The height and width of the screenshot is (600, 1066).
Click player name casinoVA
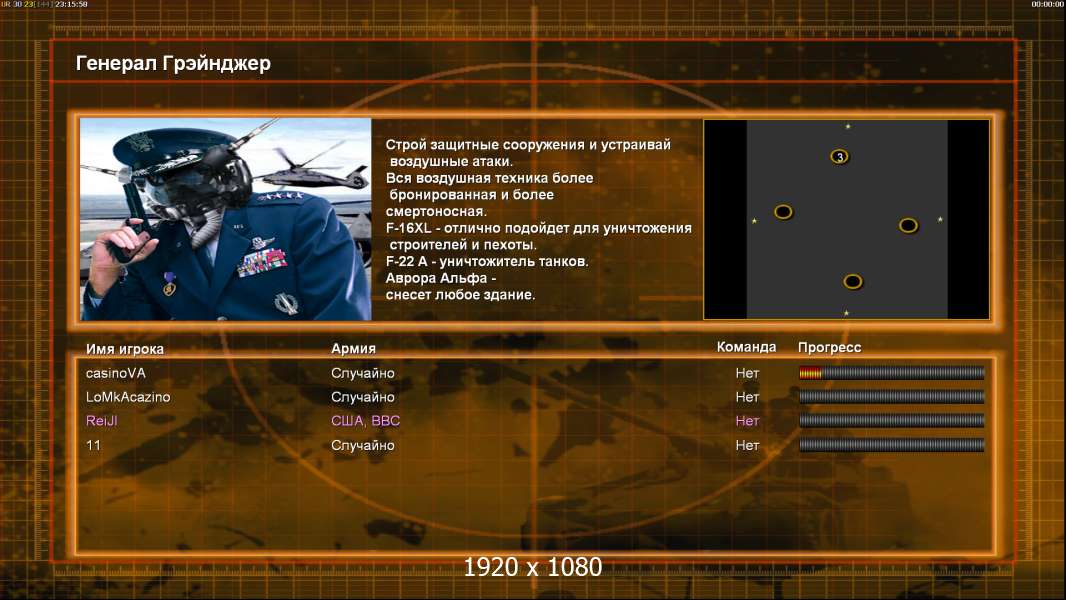click(x=116, y=373)
